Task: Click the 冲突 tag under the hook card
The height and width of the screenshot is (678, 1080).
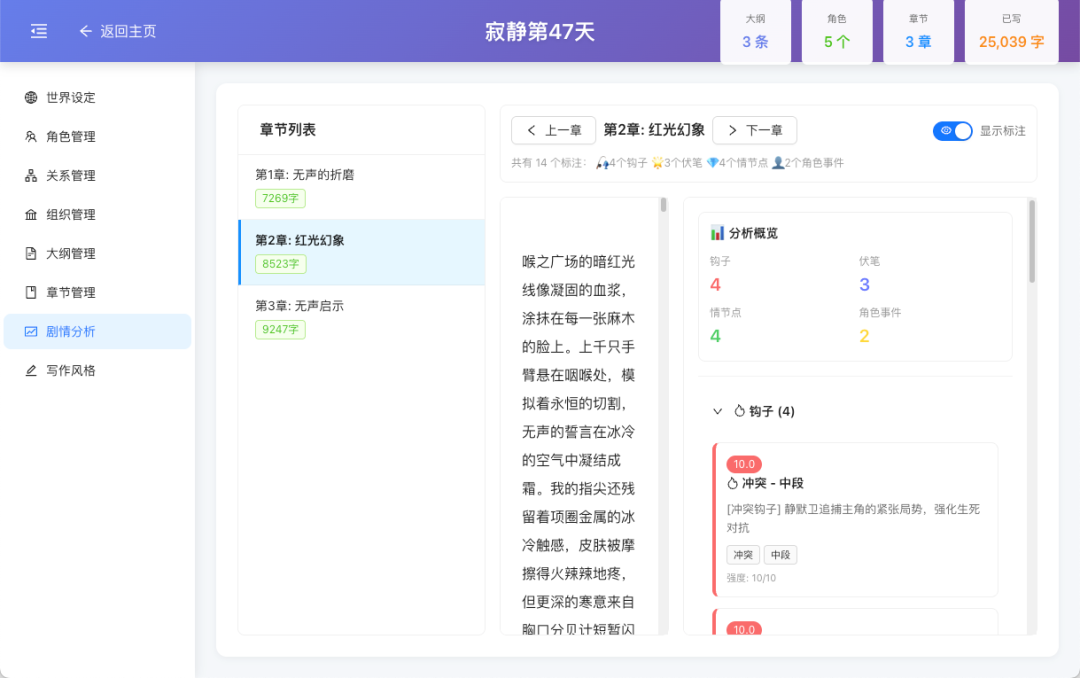Action: [x=742, y=554]
